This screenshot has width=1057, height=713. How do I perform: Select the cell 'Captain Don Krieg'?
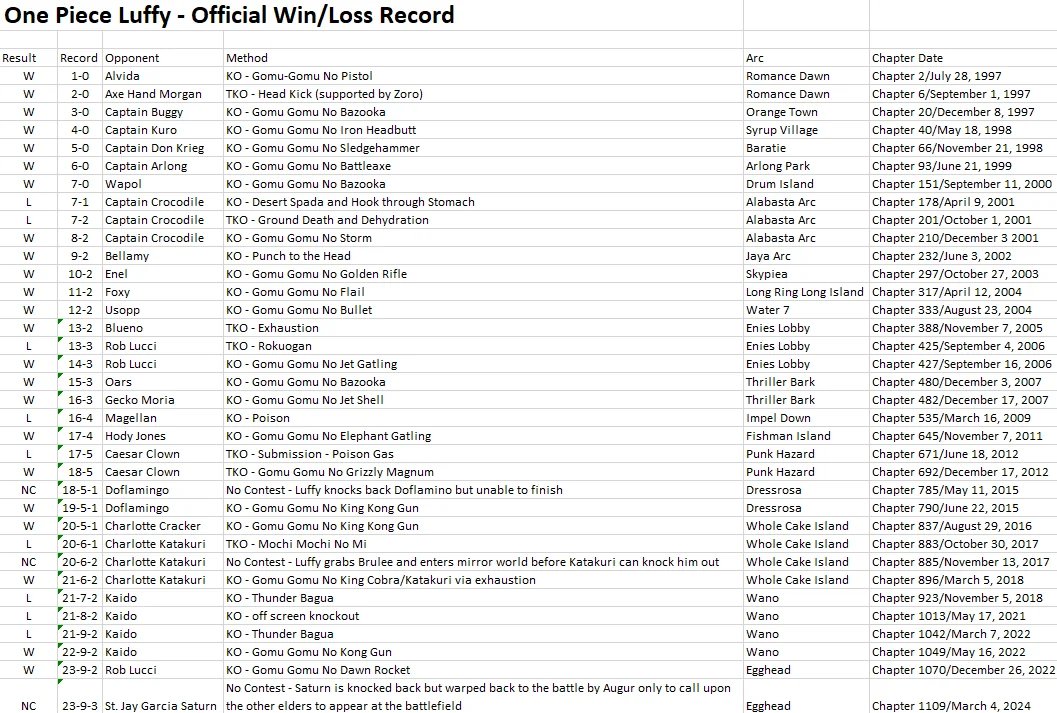[x=163, y=148]
